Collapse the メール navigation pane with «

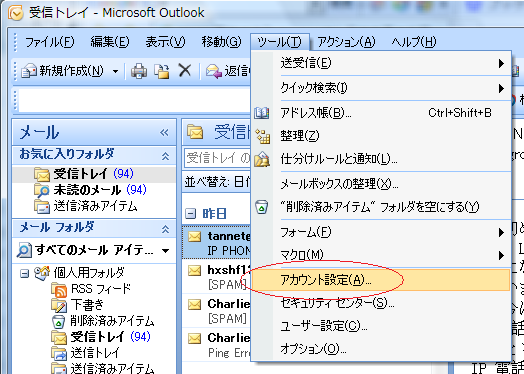click(x=164, y=133)
